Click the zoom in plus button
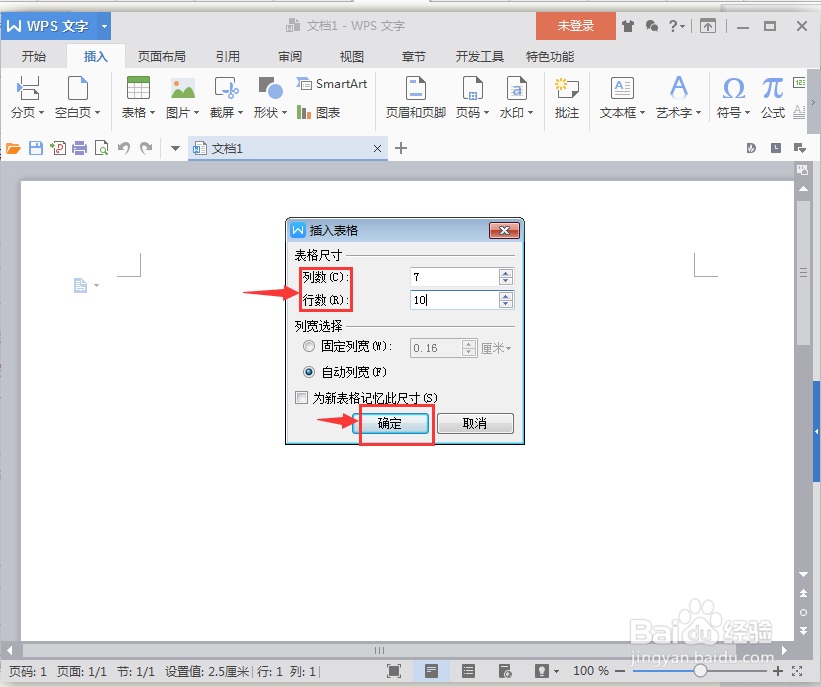This screenshot has height=687, width=821. coord(778,671)
